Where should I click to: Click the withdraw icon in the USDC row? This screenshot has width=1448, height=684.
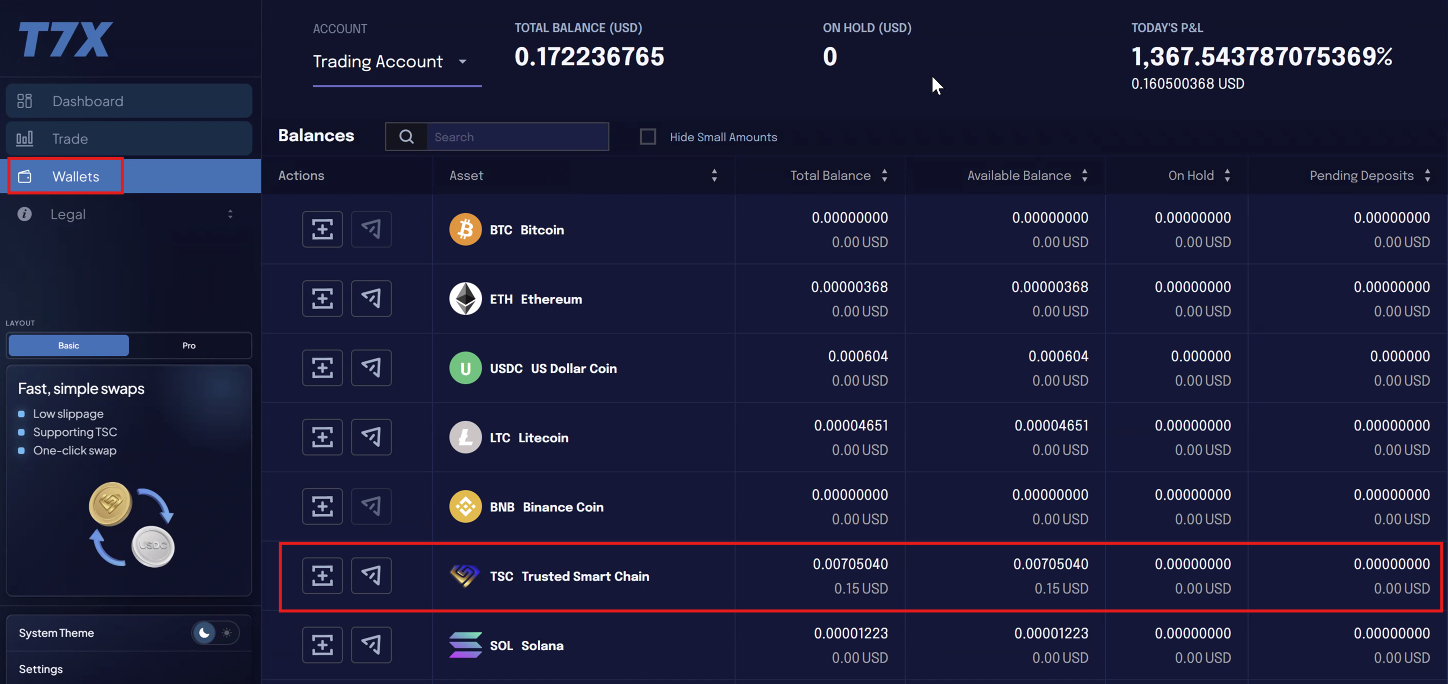pos(371,368)
